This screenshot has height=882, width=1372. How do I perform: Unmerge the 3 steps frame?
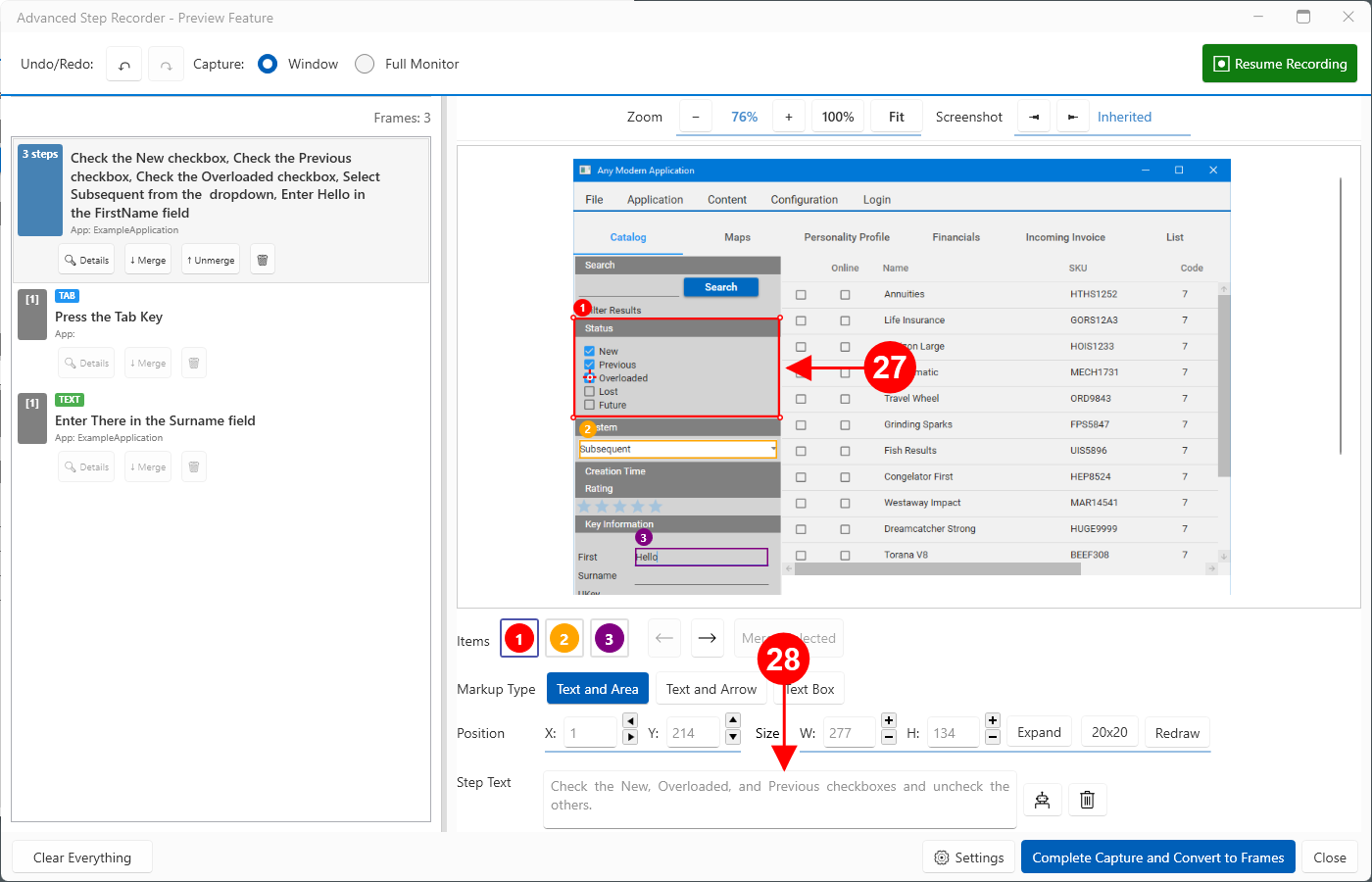[211, 260]
